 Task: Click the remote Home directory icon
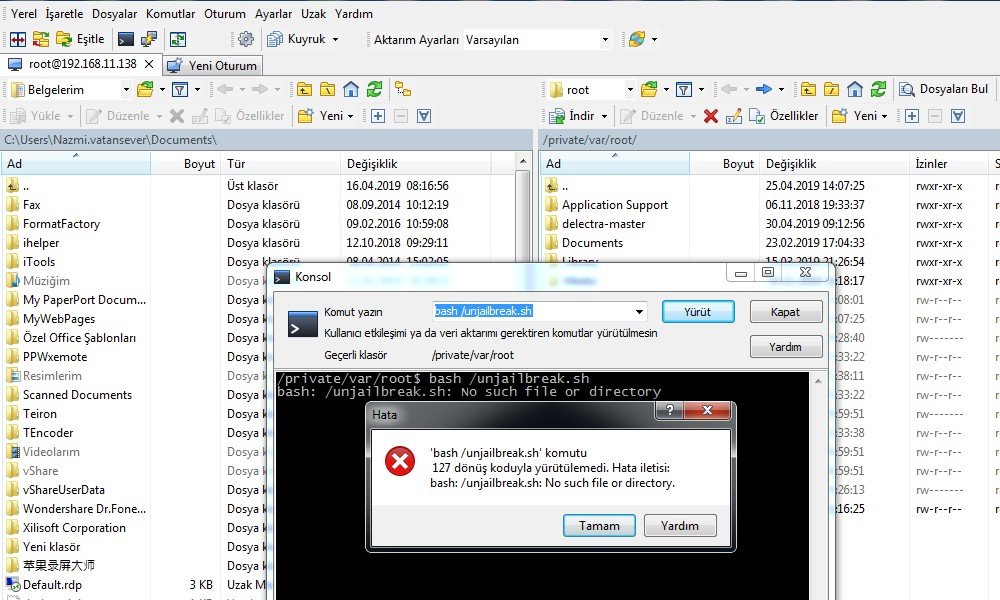855,90
